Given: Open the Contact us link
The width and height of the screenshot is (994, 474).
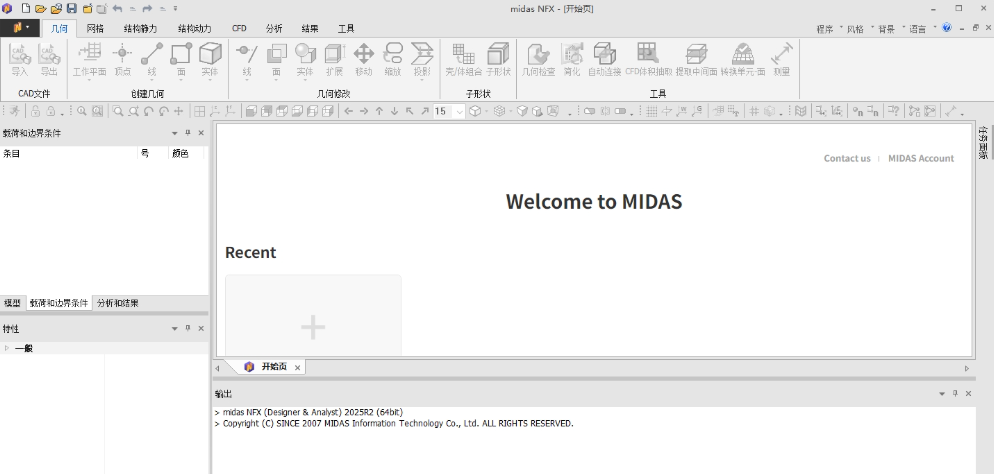Looking at the screenshot, I should (x=847, y=158).
